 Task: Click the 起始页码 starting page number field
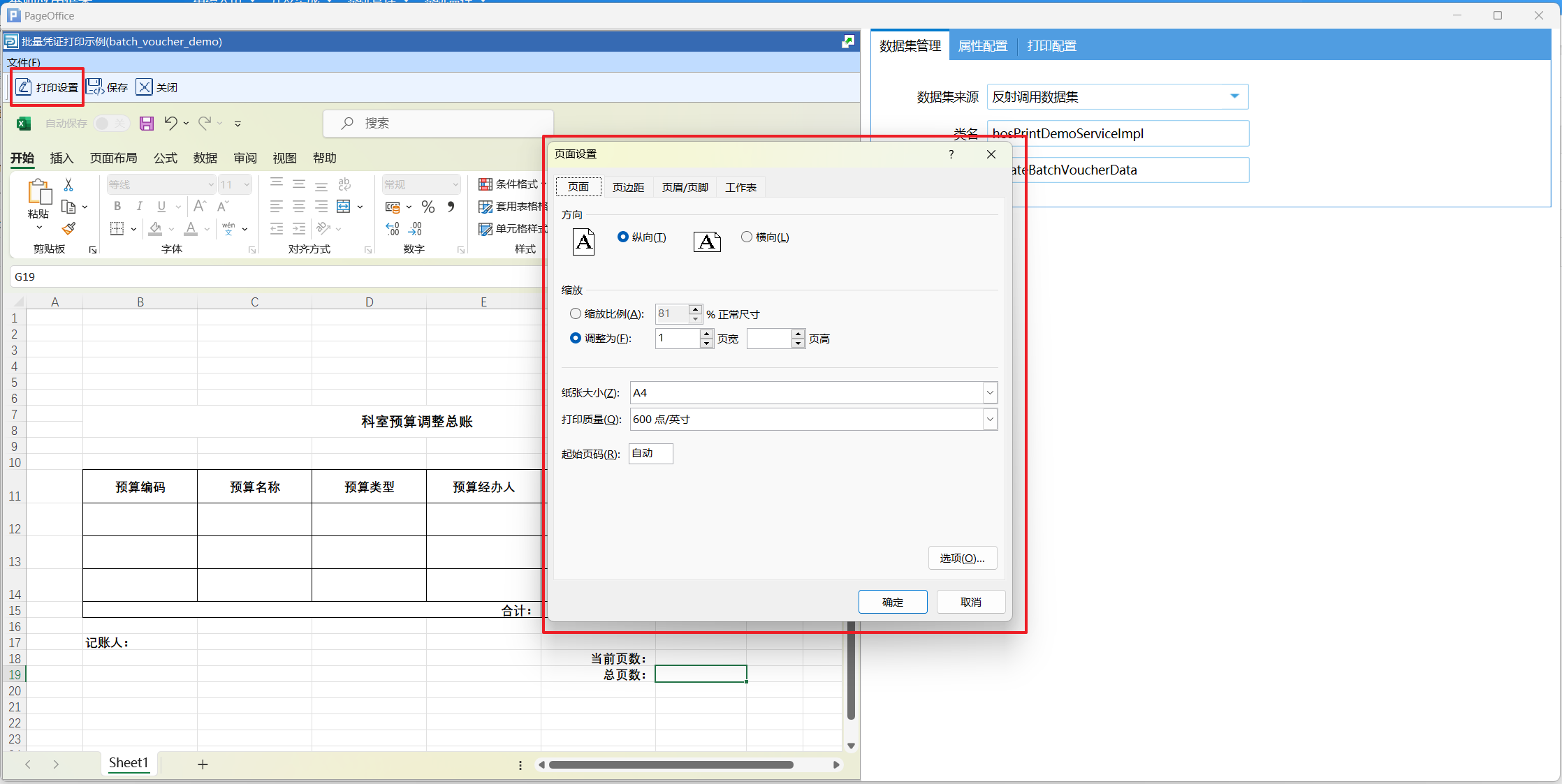[650, 454]
